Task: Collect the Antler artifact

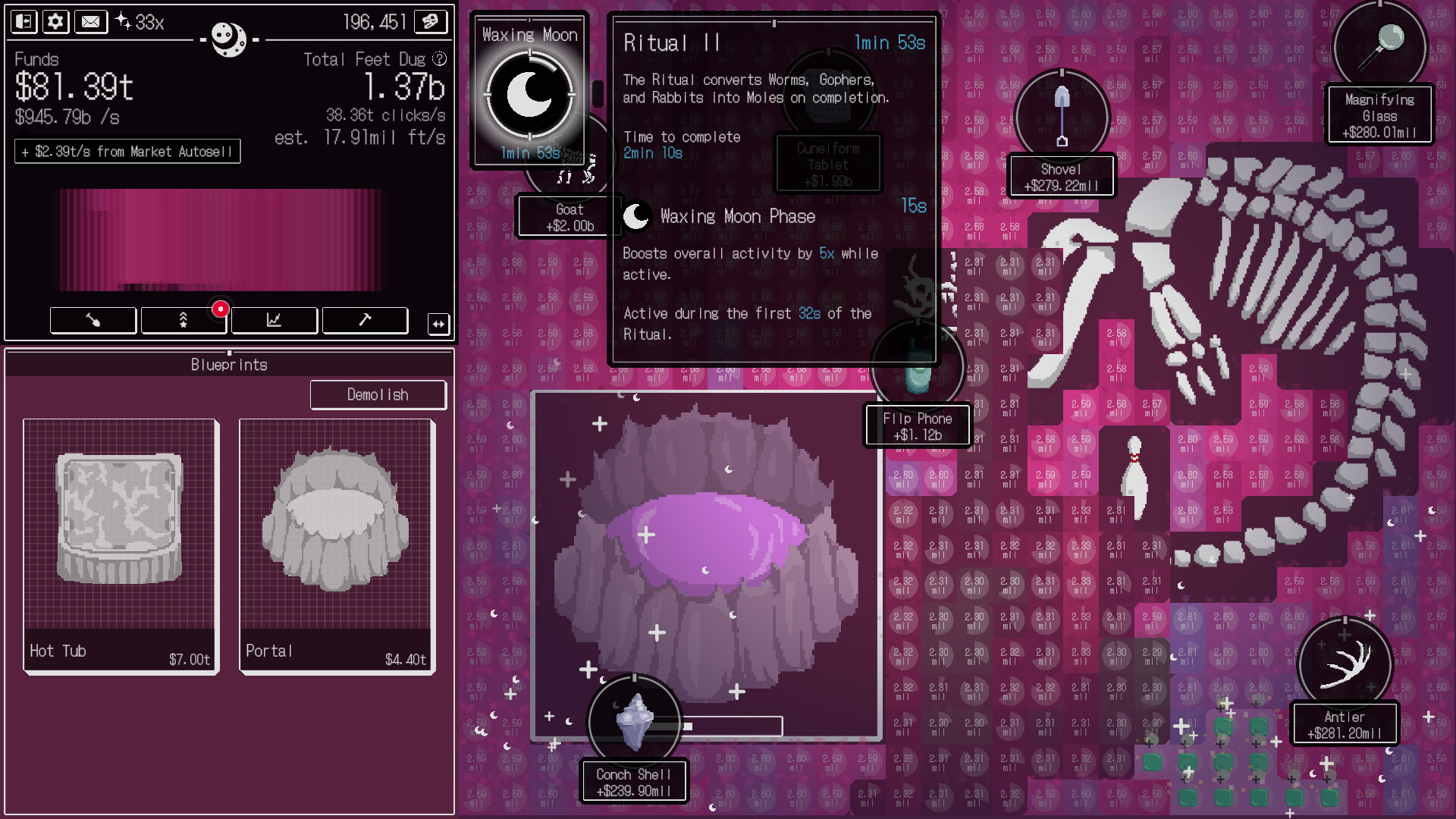Action: click(1345, 664)
